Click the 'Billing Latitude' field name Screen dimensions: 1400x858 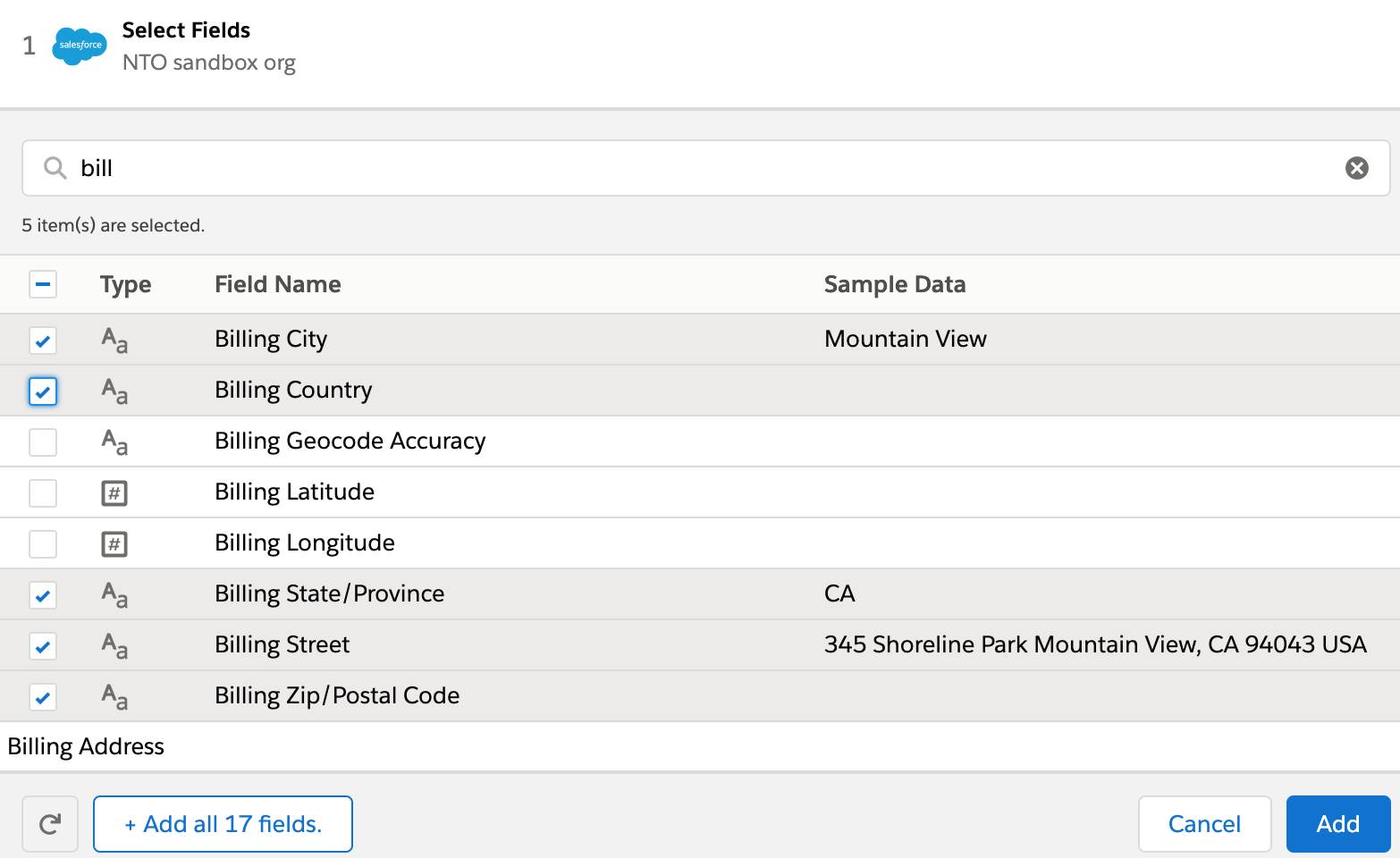(x=294, y=492)
